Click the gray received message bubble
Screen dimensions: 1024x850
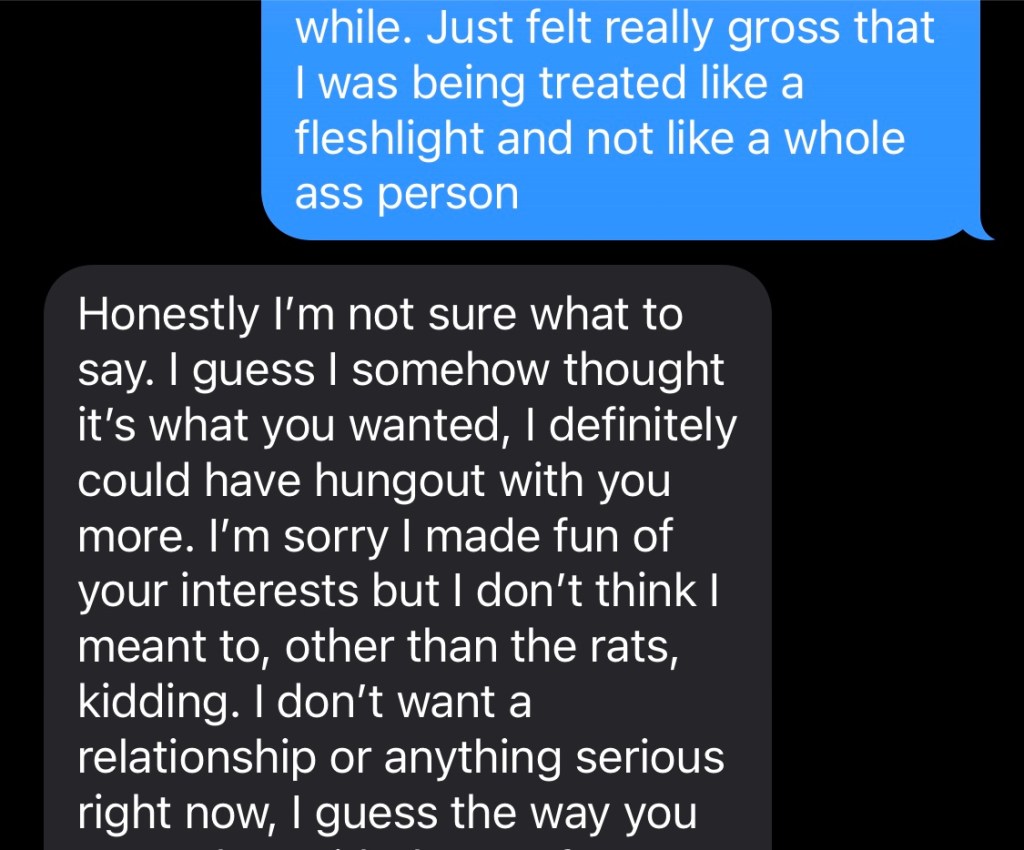[x=410, y=560]
